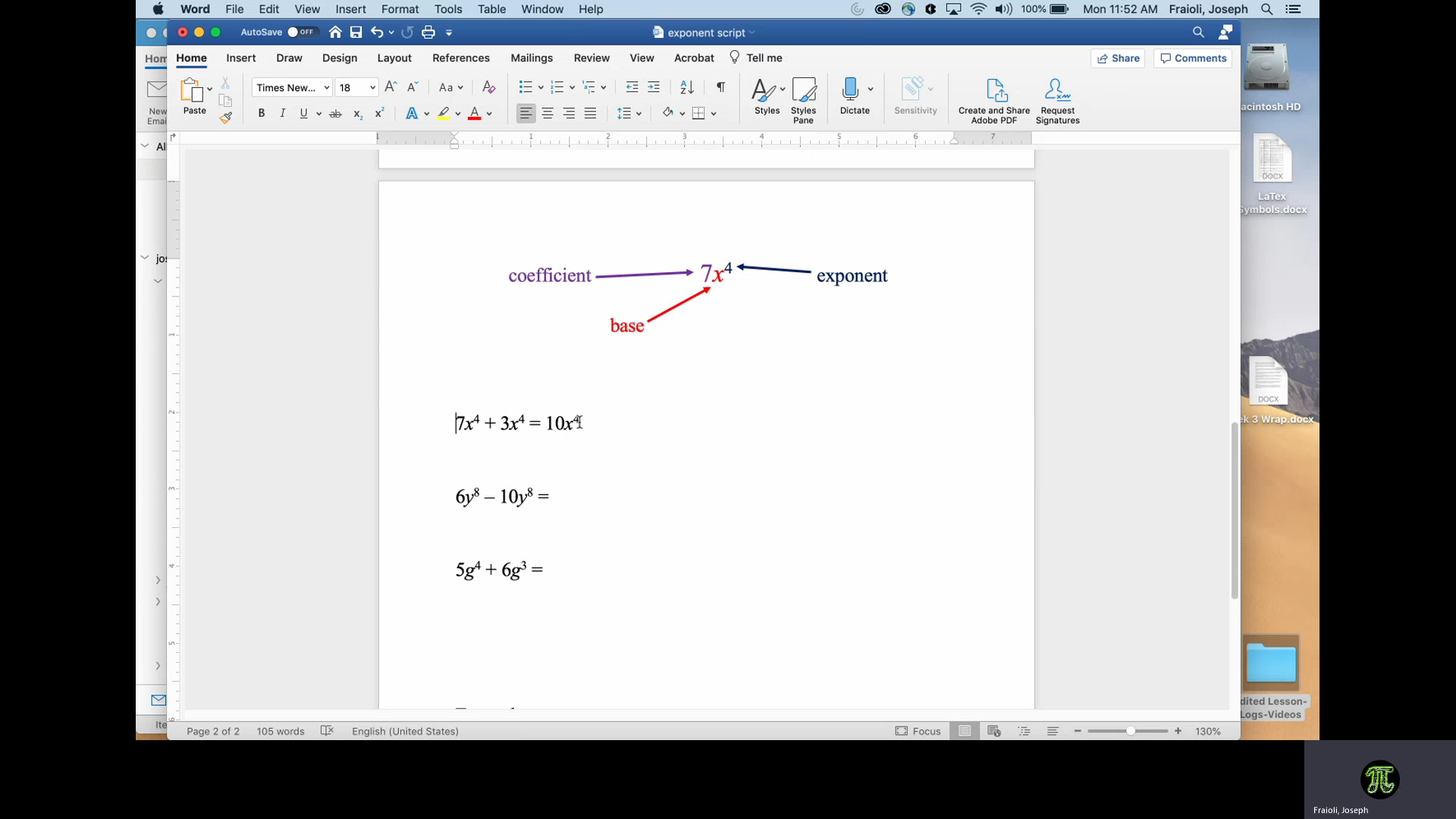Click the 105 words count
1456x819 pixels.
click(280, 731)
